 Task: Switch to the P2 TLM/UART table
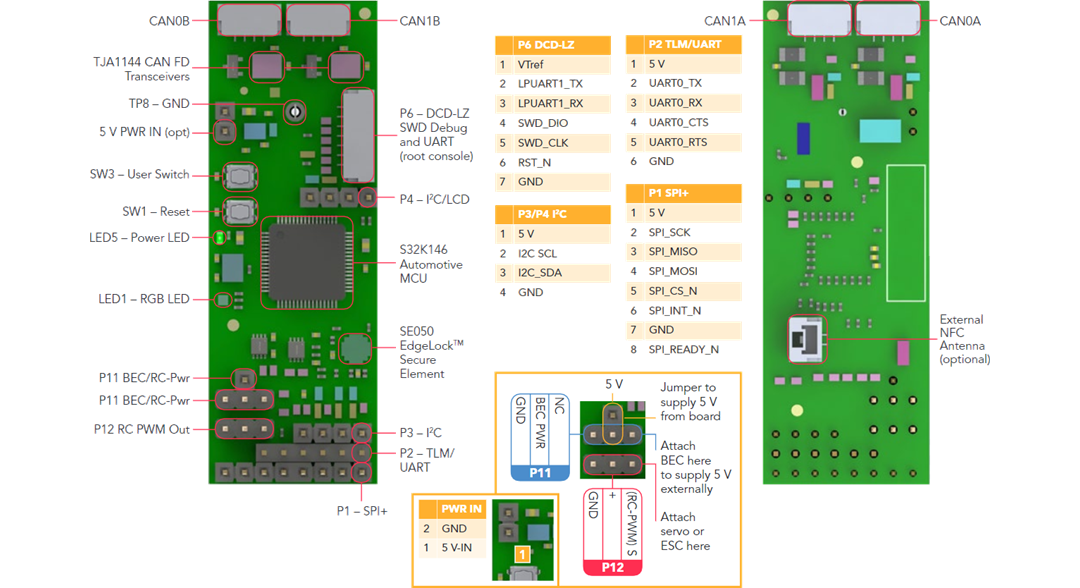coord(683,44)
